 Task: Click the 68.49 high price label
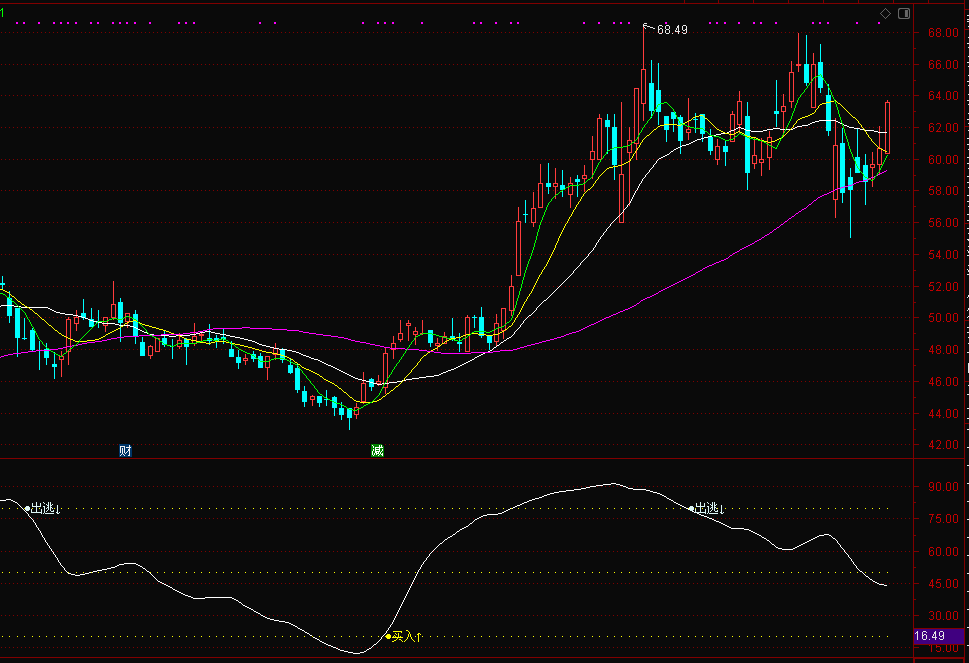tap(672, 30)
